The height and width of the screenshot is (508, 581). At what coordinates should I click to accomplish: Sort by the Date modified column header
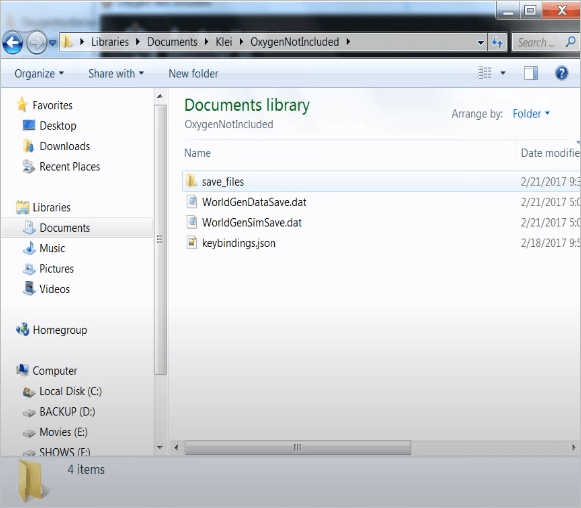549,153
